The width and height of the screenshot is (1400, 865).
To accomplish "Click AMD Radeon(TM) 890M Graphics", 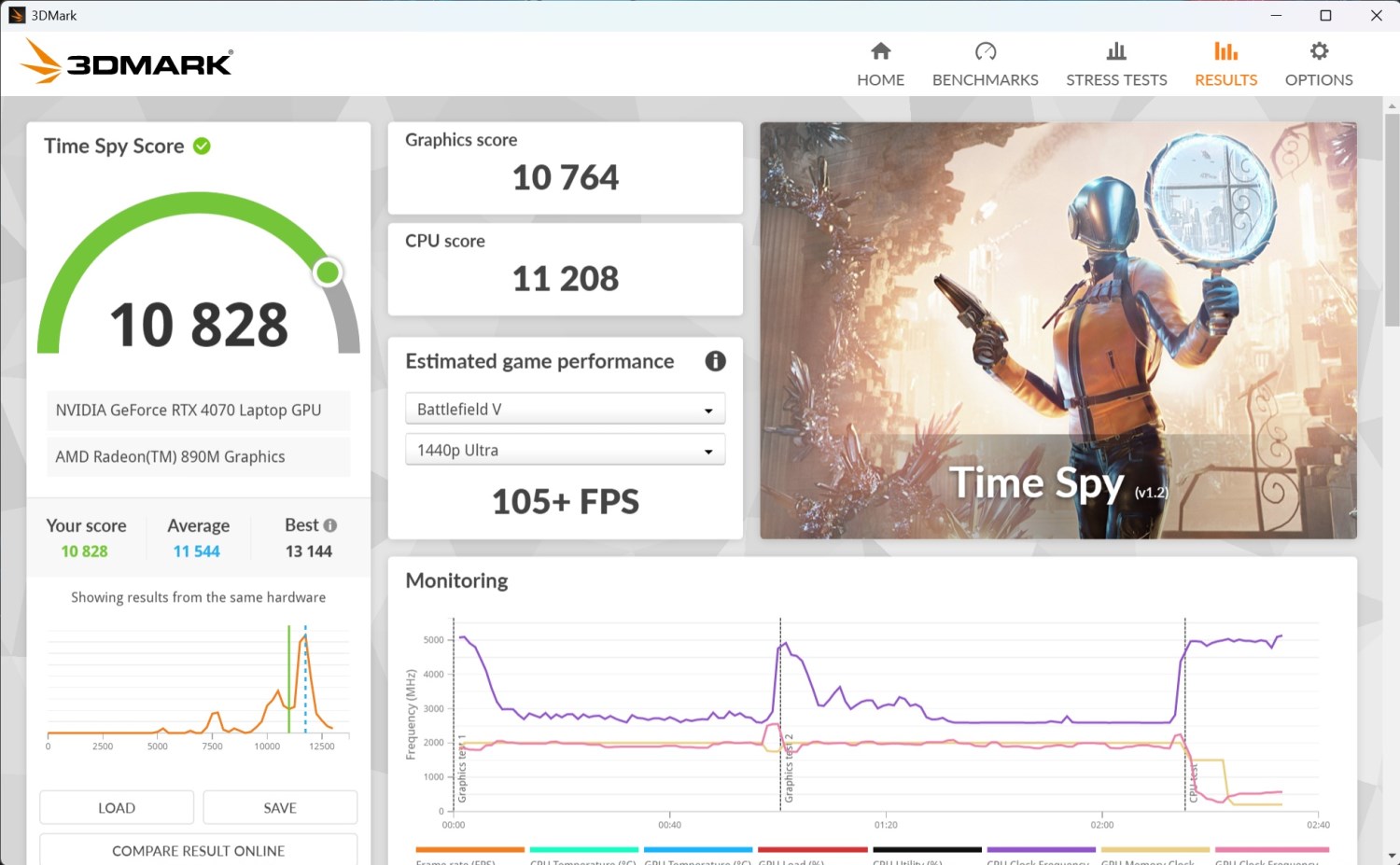I will pos(170,456).
